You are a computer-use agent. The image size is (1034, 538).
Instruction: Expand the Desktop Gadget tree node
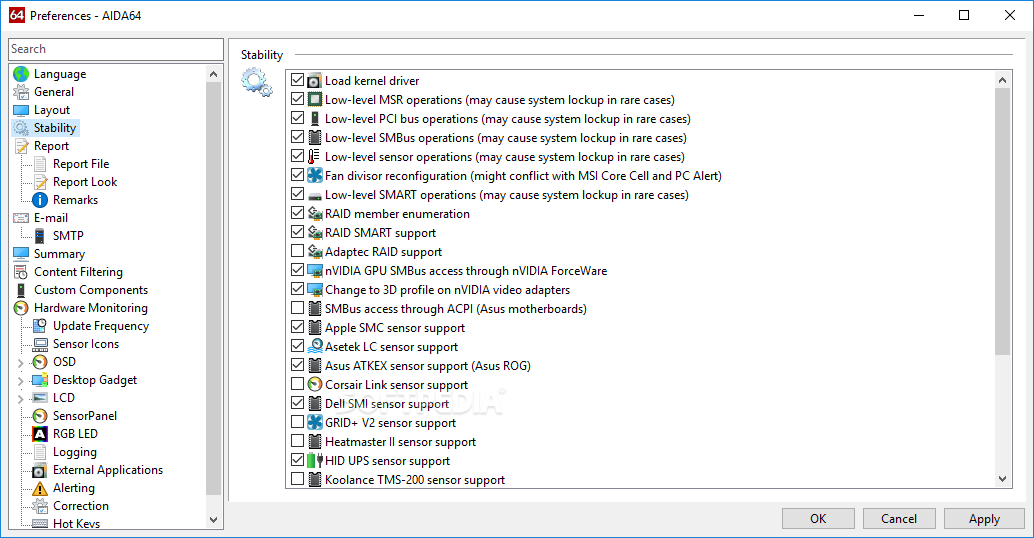pyautogui.click(x=20, y=380)
